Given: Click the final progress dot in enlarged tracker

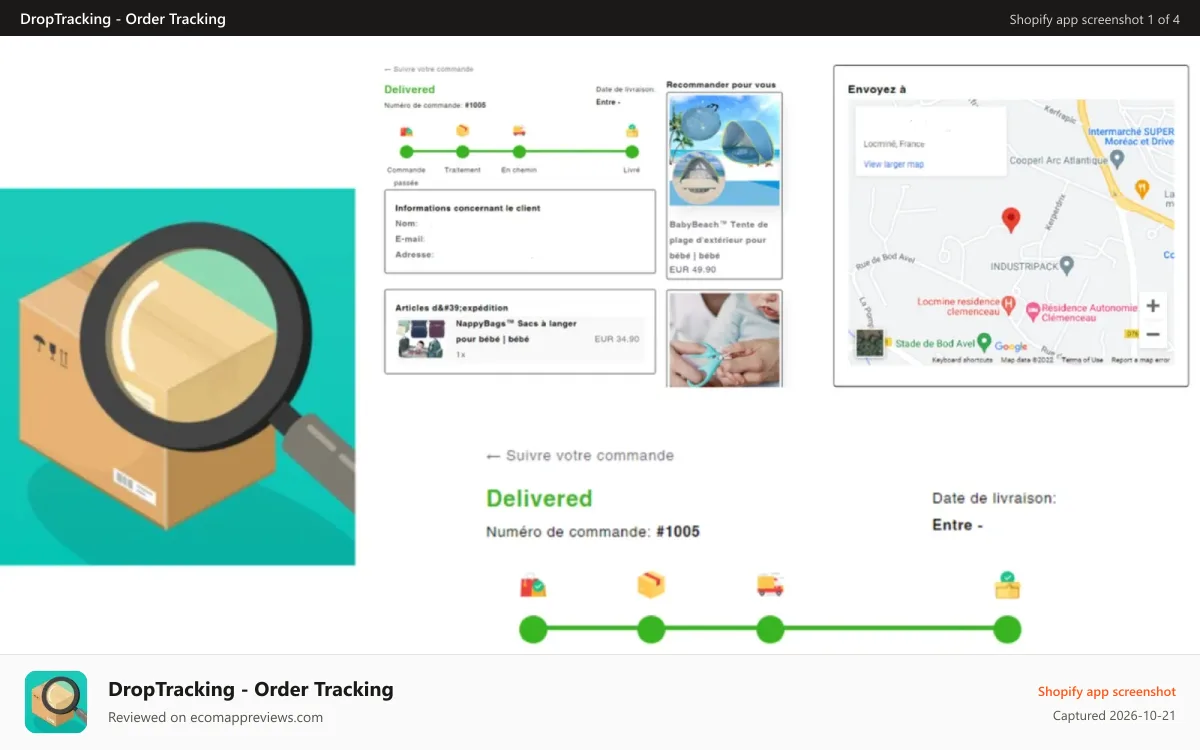Looking at the screenshot, I should (x=1007, y=629).
